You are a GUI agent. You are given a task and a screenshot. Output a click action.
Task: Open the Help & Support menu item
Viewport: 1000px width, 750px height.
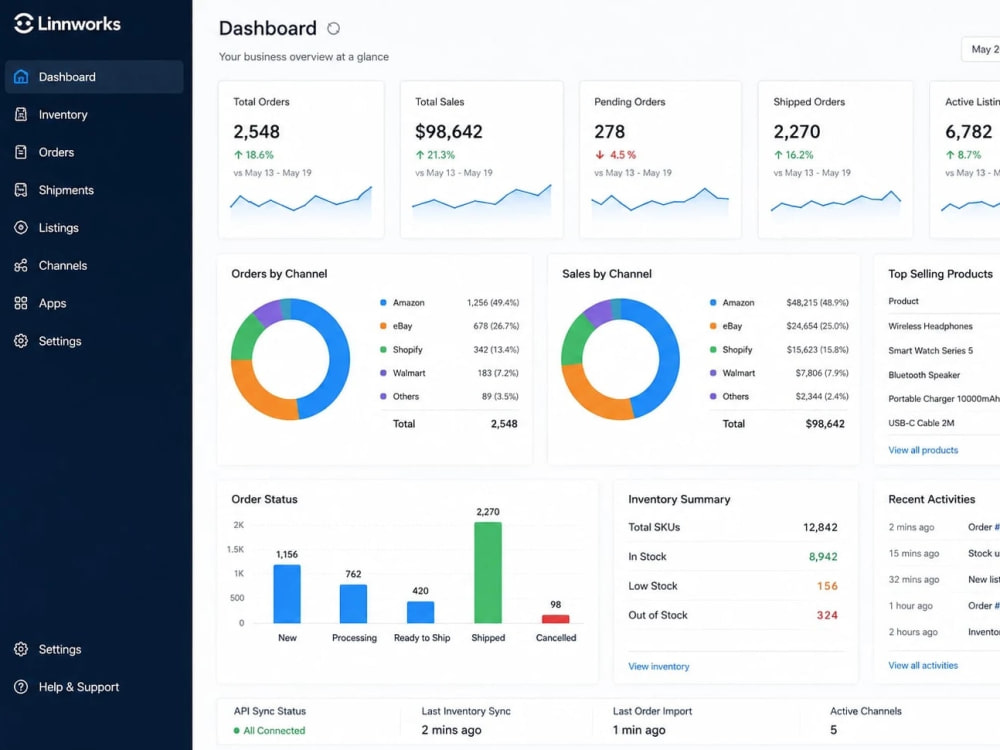[x=94, y=687]
